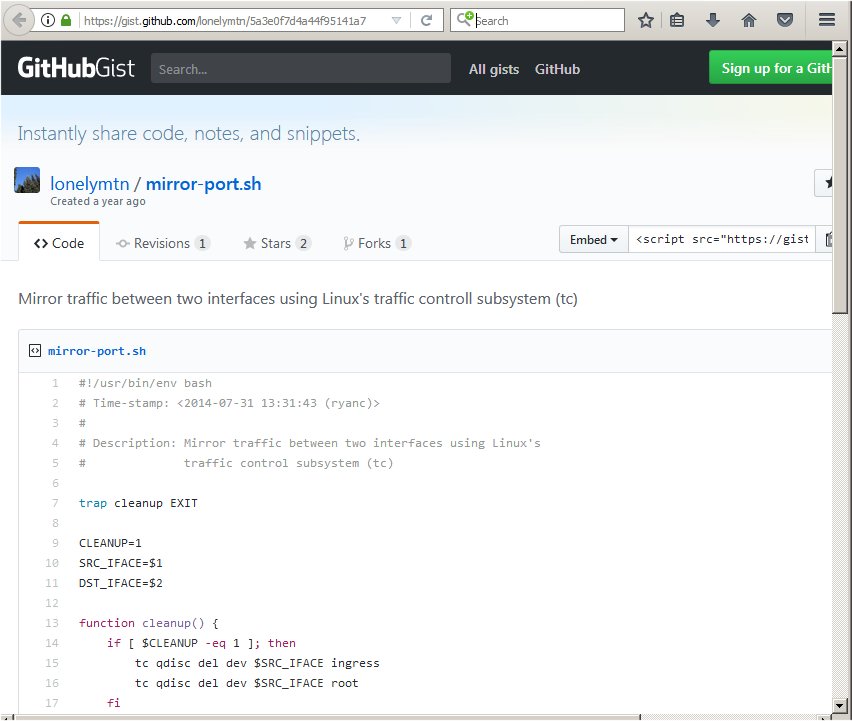852x721 pixels.
Task: Open the All gists link
Action: [x=494, y=69]
